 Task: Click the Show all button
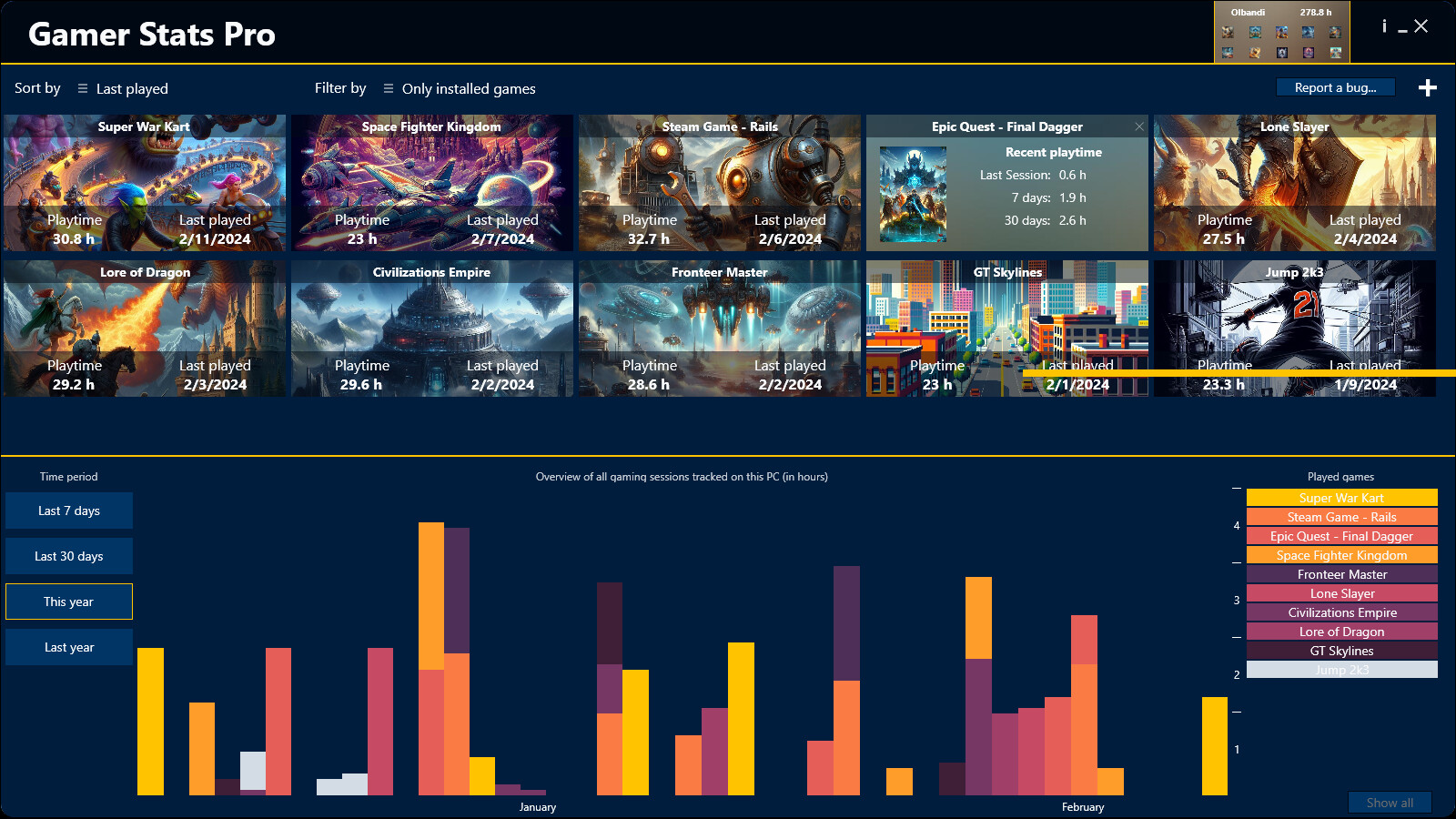[x=1390, y=802]
